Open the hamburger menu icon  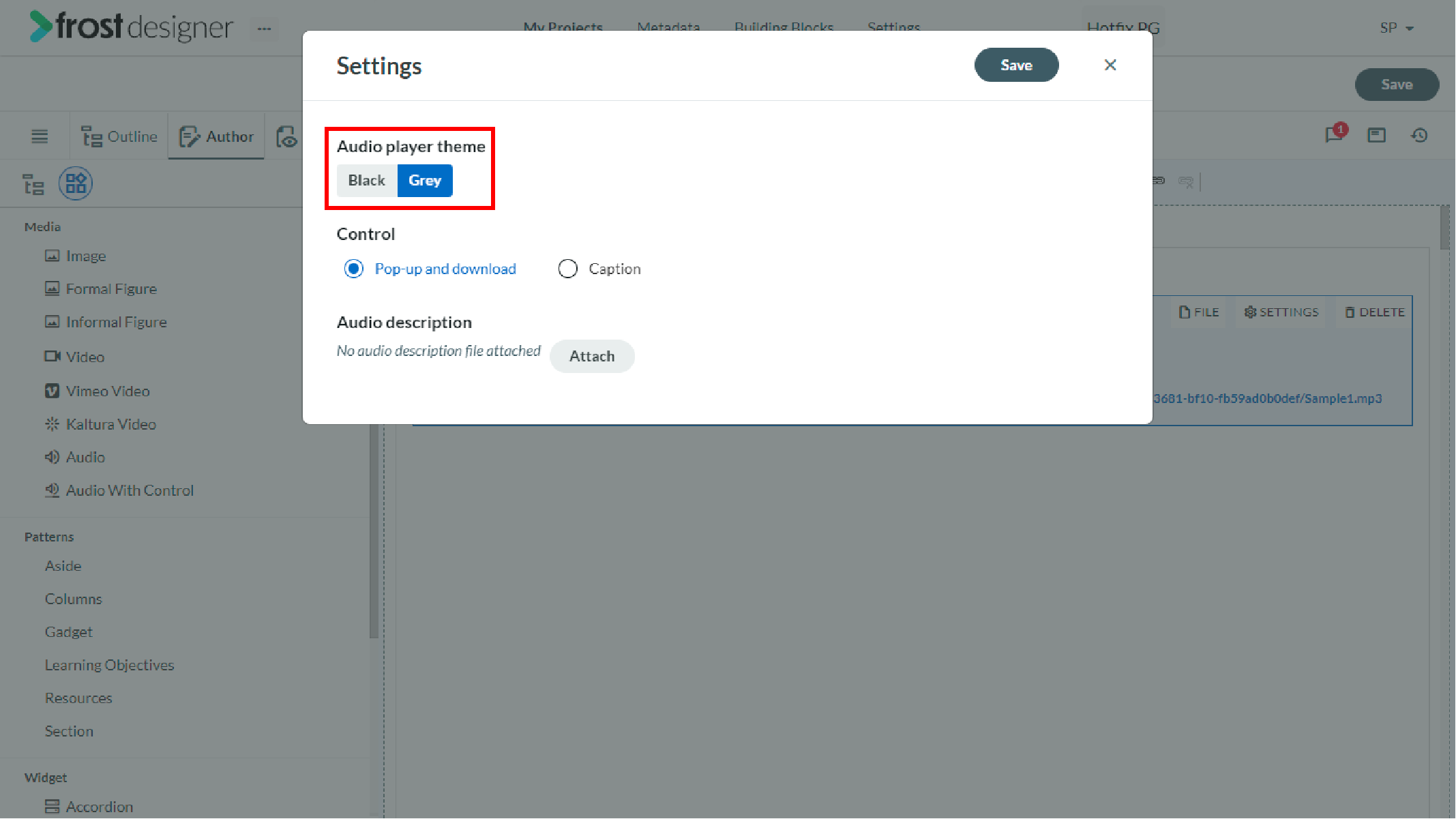(40, 136)
